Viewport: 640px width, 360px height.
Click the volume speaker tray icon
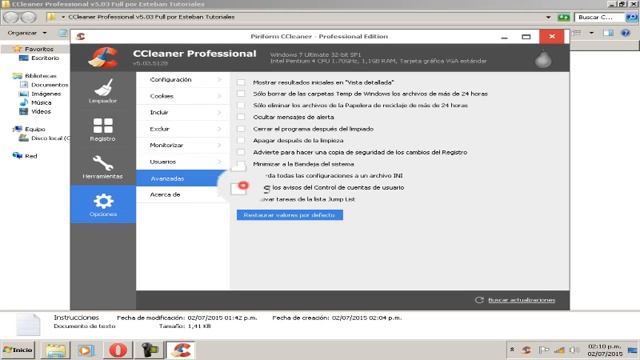[x=573, y=350]
